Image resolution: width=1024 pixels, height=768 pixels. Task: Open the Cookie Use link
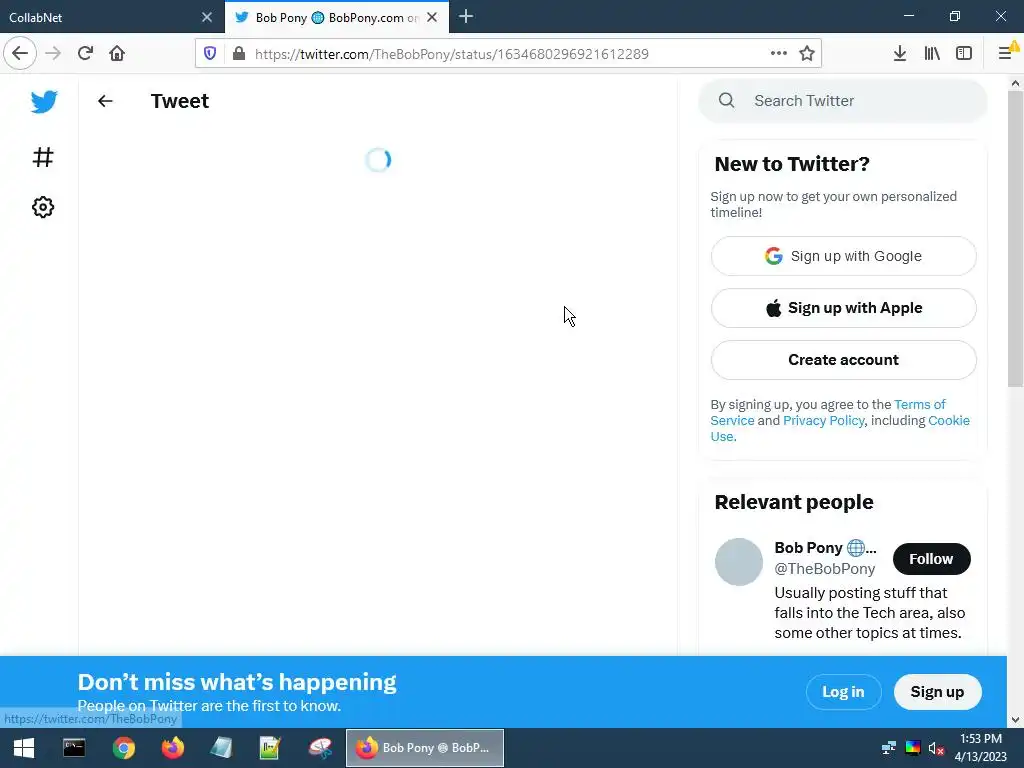point(949,421)
